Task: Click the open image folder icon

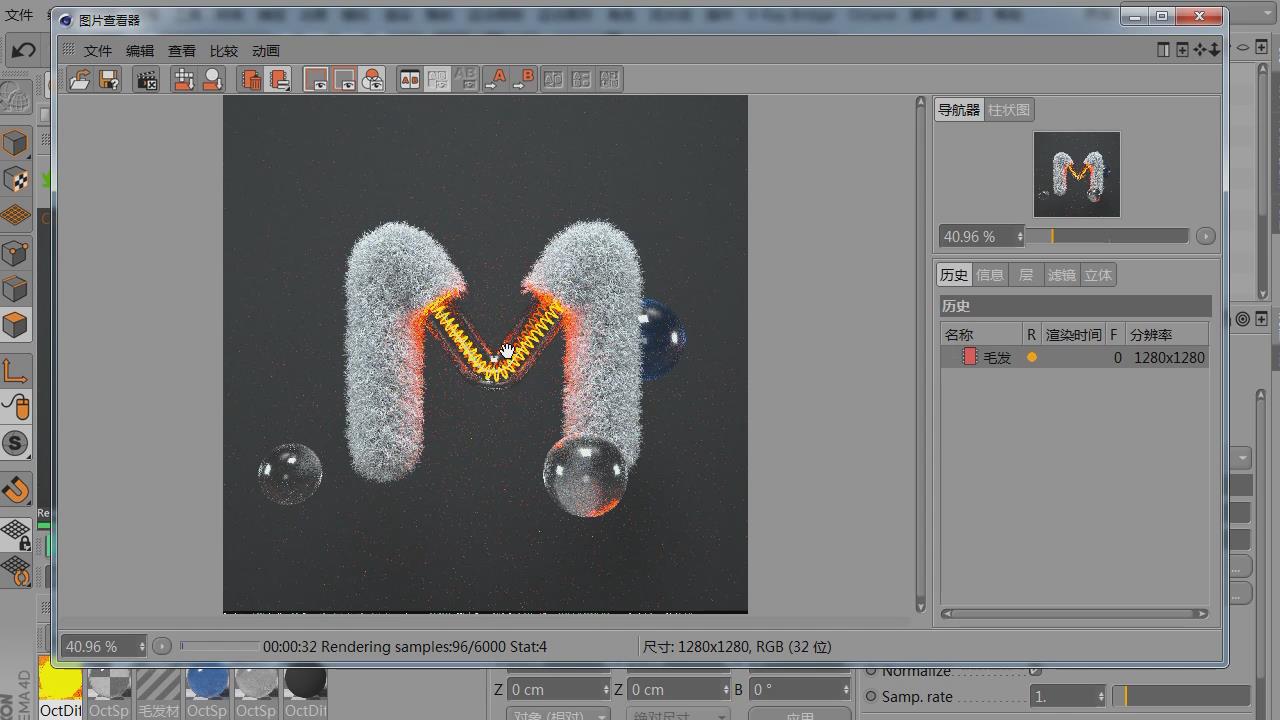Action: 80,80
